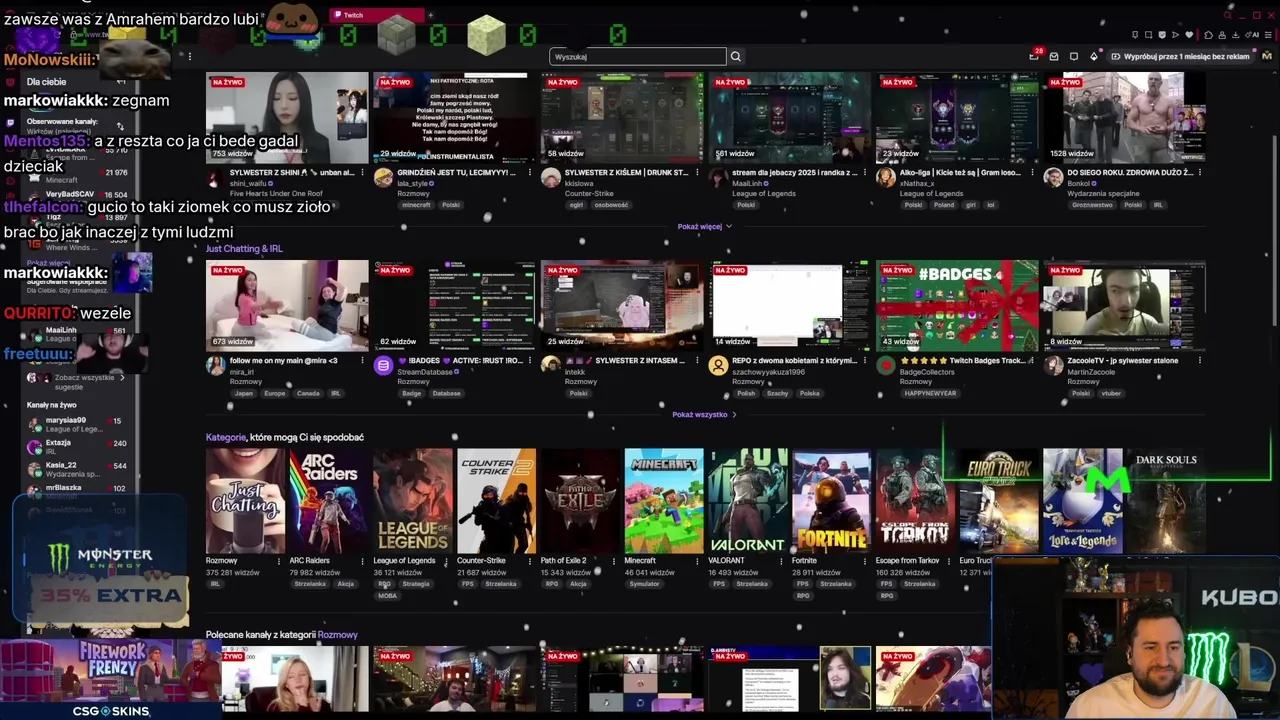Click the Groznawstwo tag under Bonkol stream
1280x720 pixels.
point(1092,205)
